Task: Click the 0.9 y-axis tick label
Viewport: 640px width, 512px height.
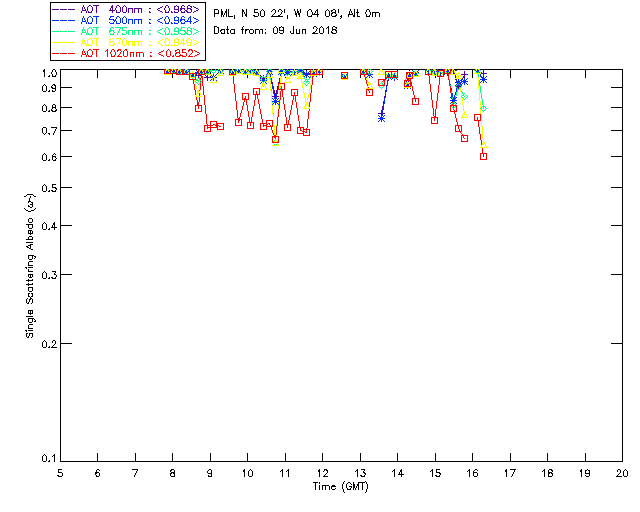Action: point(49,88)
